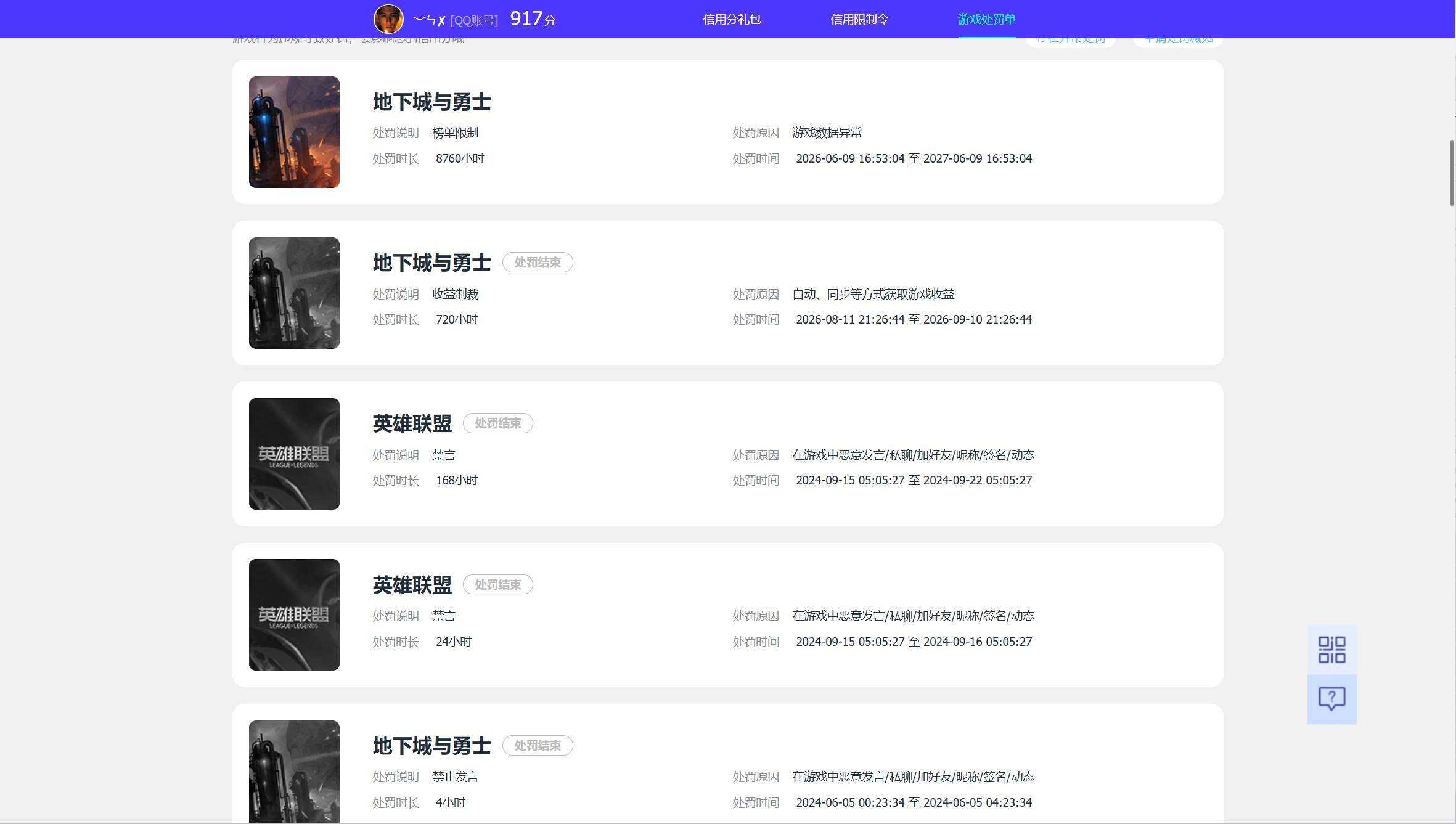Open the QR code floating icon

pos(1331,650)
